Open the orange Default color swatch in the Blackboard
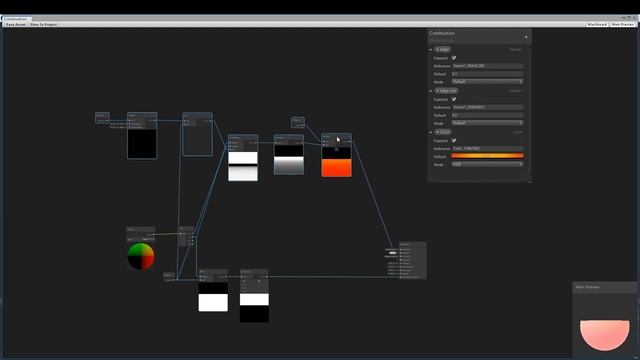Viewport: 640px width, 360px height. click(487, 156)
